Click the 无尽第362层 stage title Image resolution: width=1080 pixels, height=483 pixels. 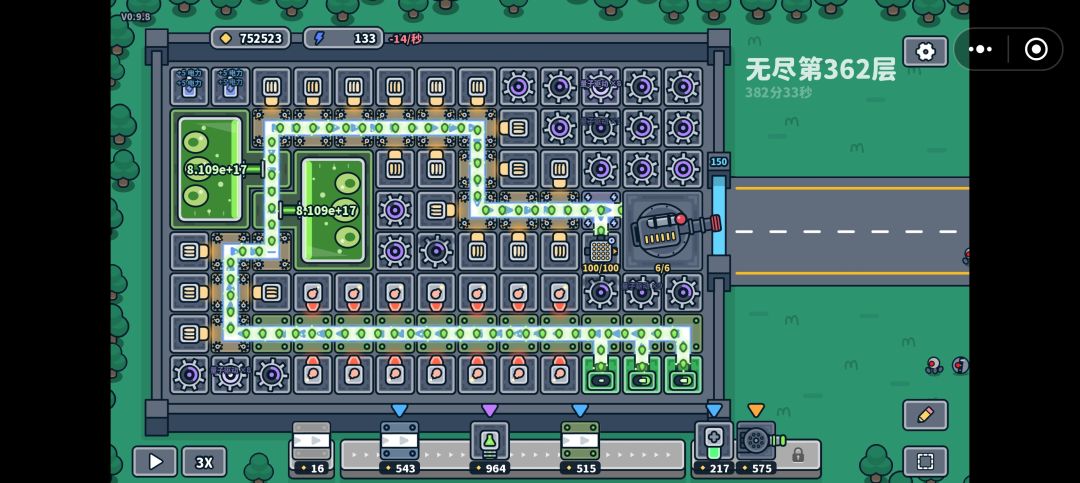820,70
